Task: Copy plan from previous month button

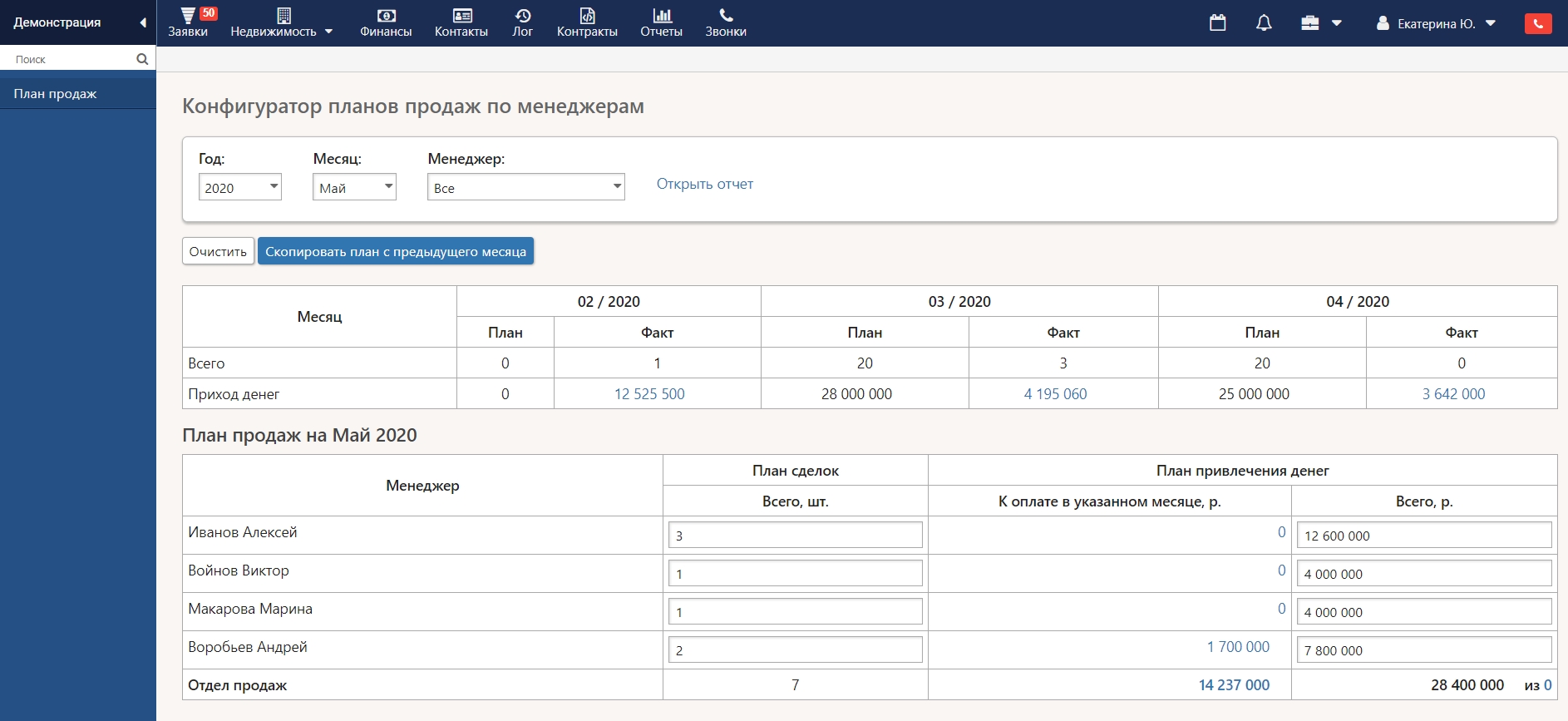Action: [x=396, y=251]
